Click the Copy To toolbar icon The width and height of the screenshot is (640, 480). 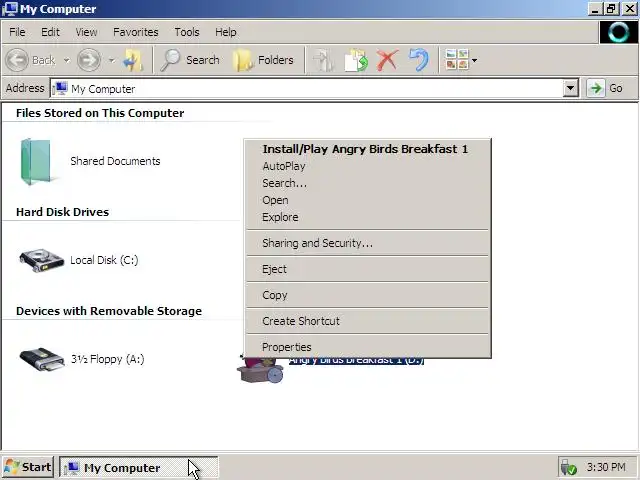(356, 60)
